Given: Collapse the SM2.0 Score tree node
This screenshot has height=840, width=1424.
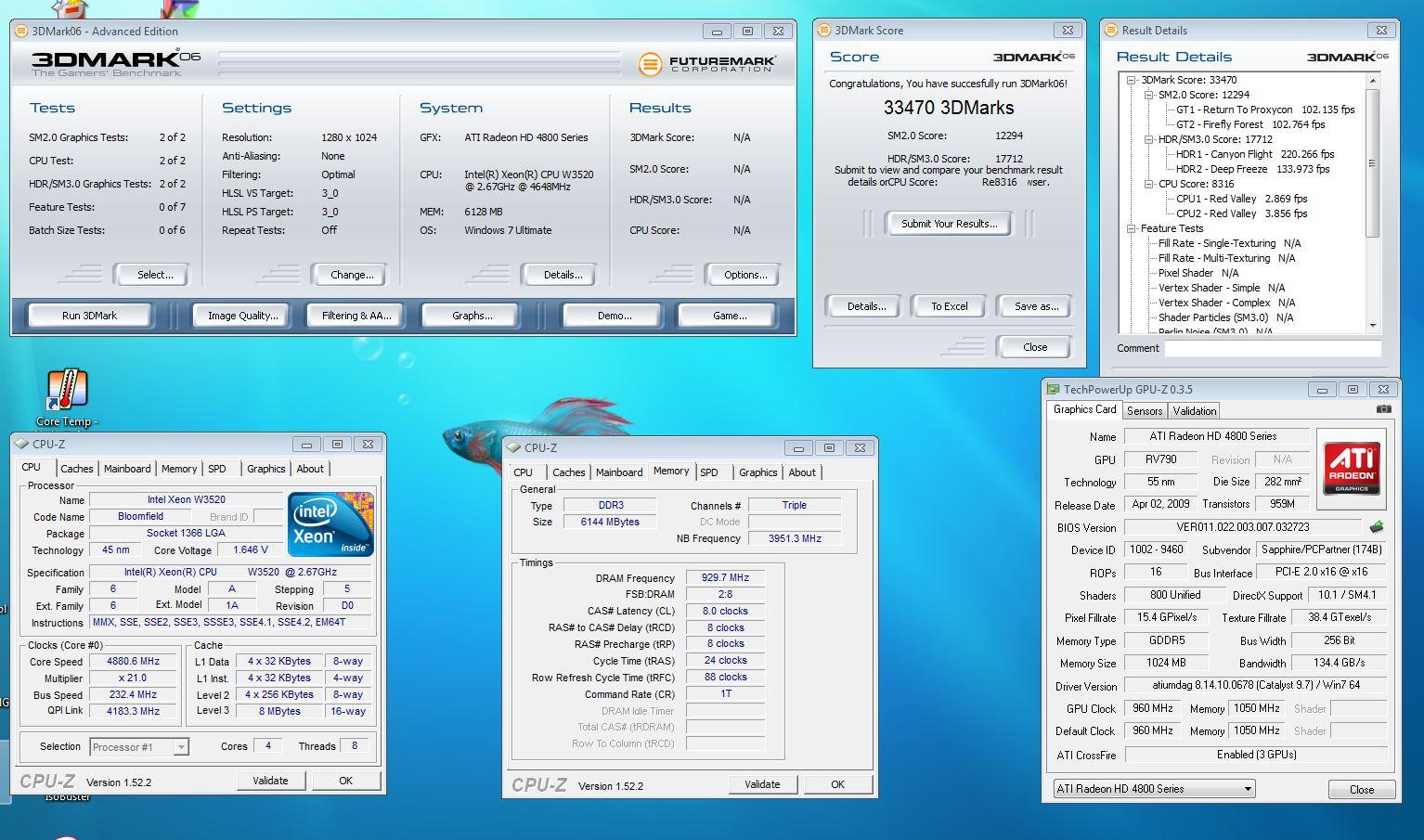Looking at the screenshot, I should (x=1149, y=95).
